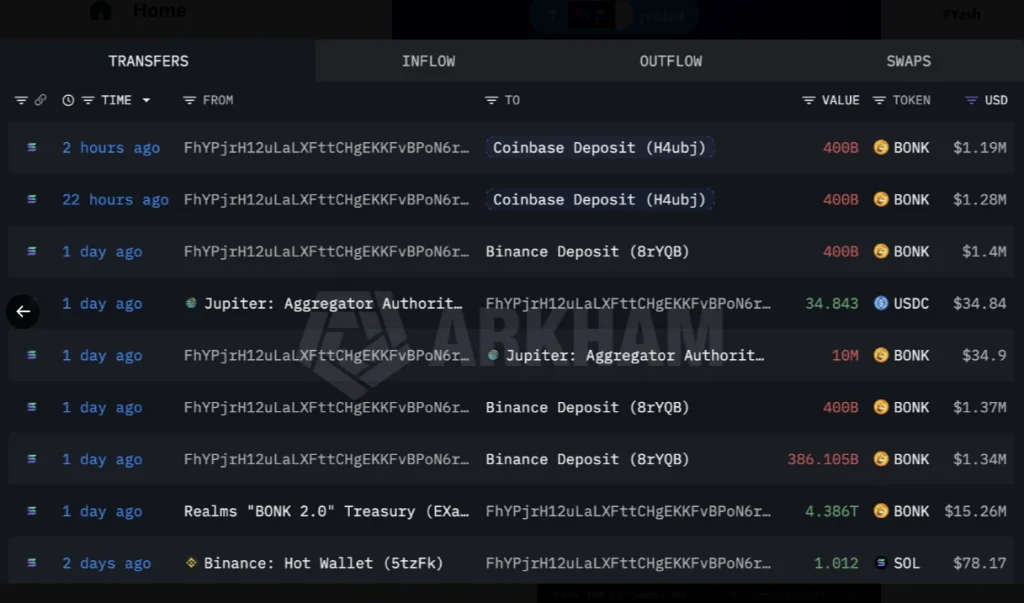The height and width of the screenshot is (603, 1024).
Task: Click the 386.105B value cell
Action: click(x=823, y=459)
